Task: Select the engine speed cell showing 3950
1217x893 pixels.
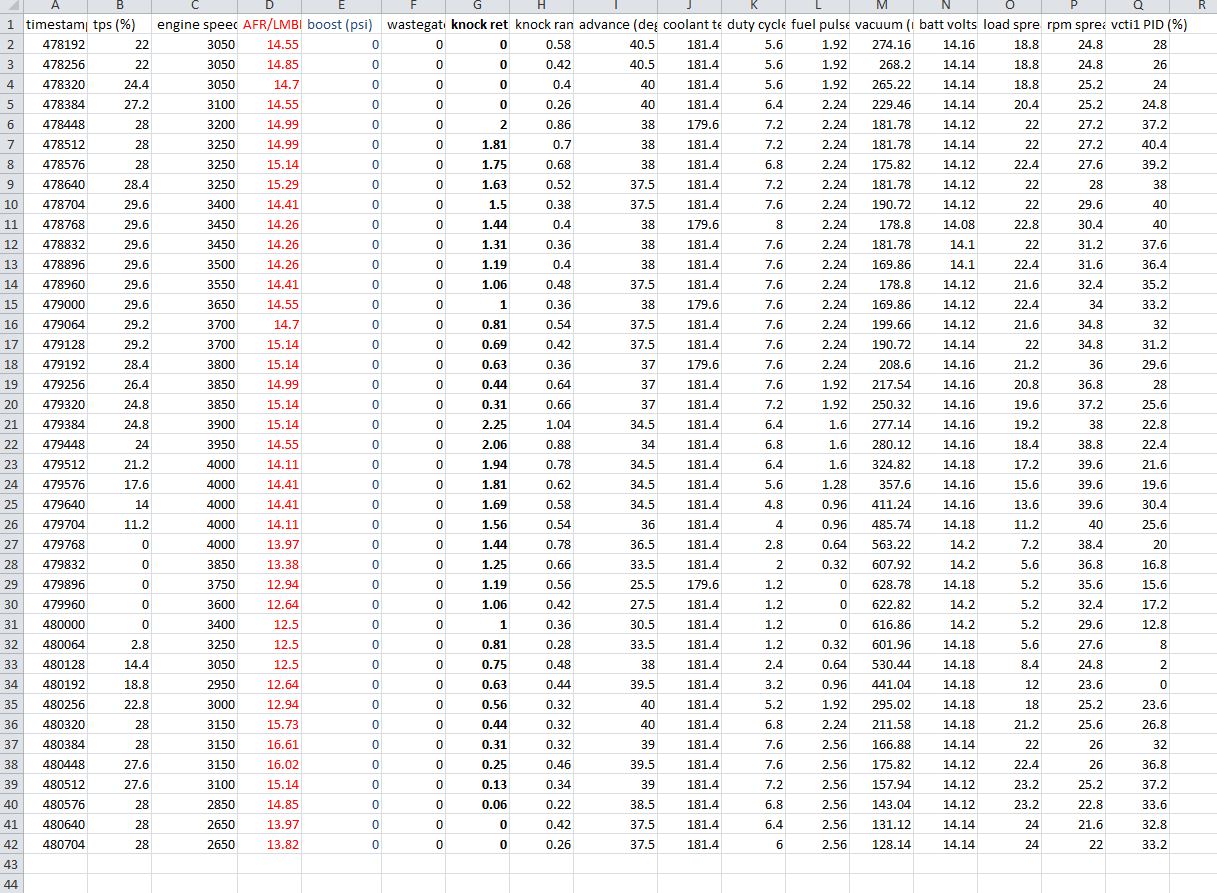Action: coord(195,444)
